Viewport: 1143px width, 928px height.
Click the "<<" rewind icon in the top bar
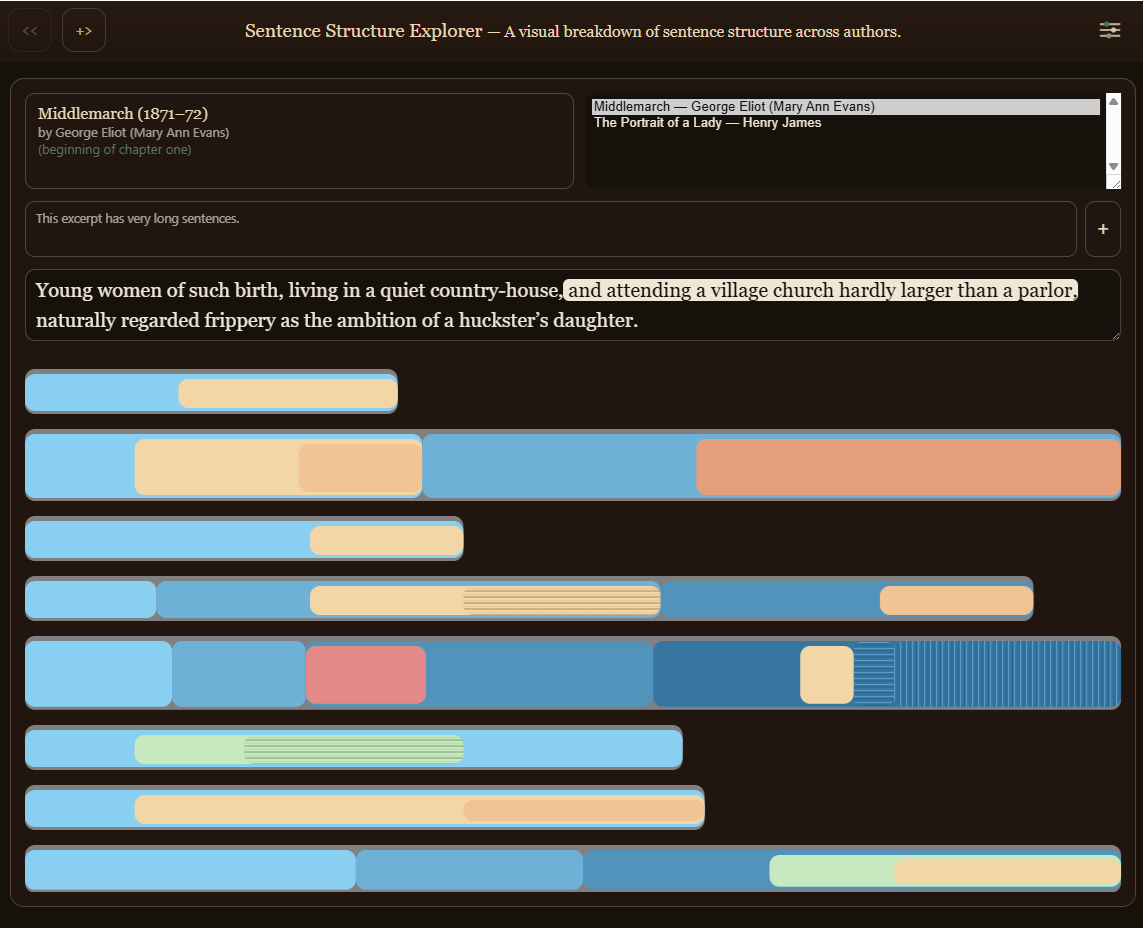(30, 29)
